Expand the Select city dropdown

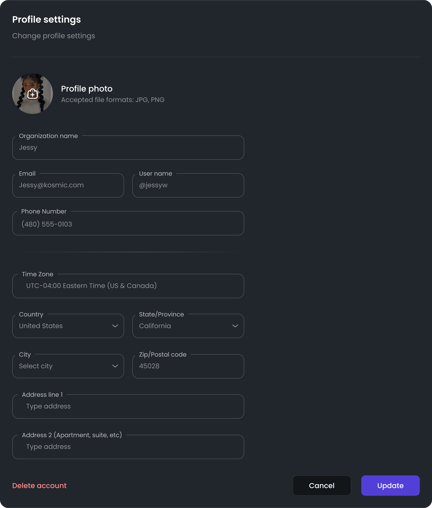(x=68, y=366)
